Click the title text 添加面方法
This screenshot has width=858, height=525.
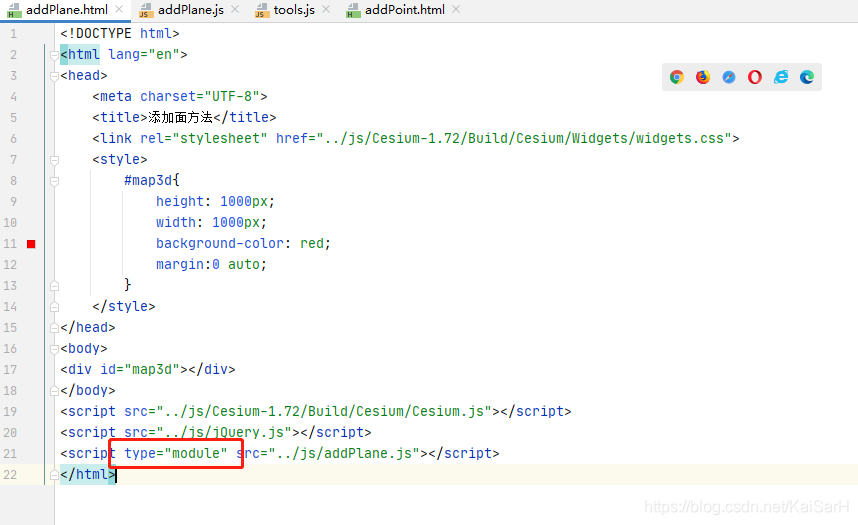pyautogui.click(x=180, y=117)
